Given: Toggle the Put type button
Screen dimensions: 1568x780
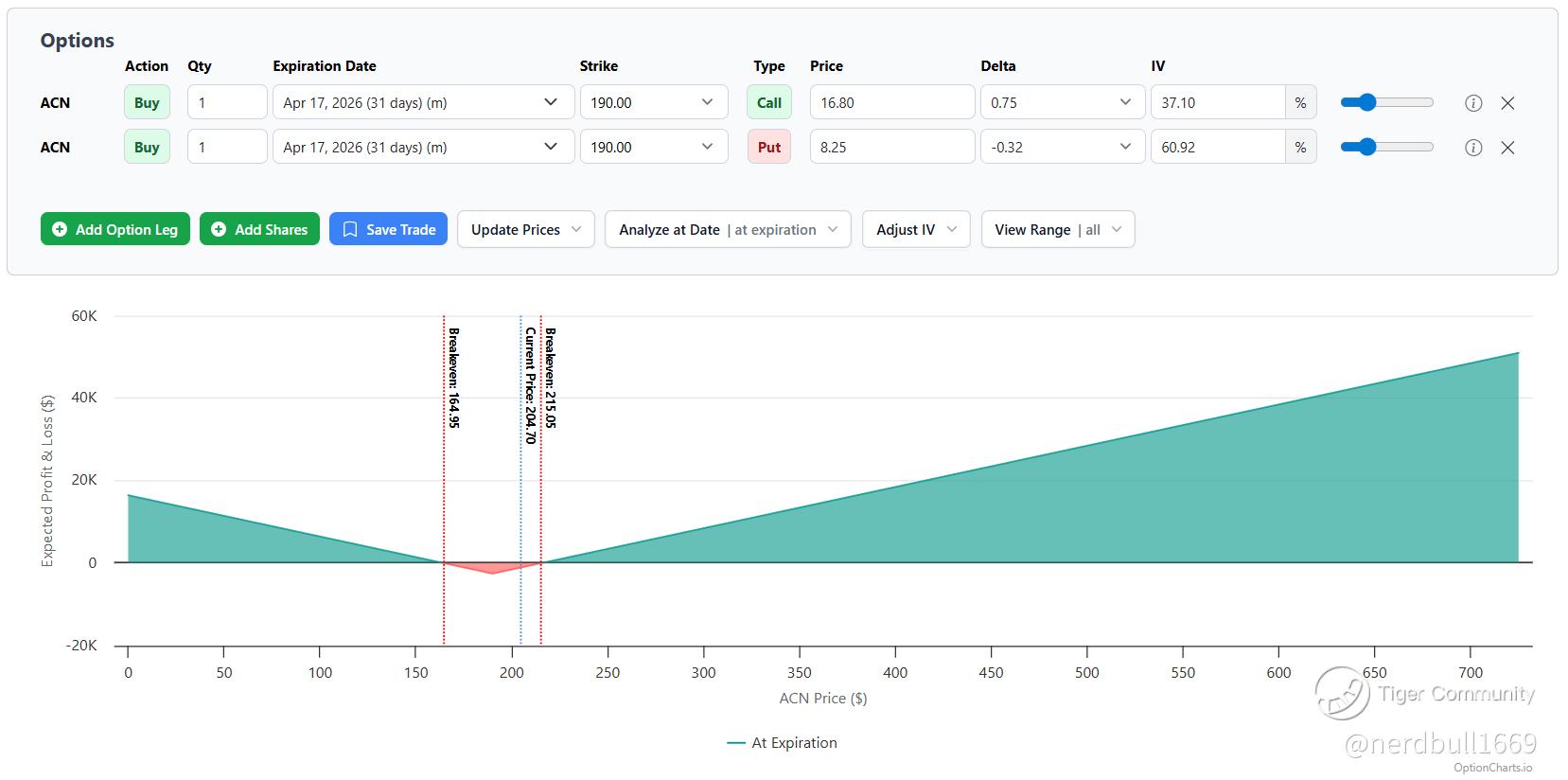Looking at the screenshot, I should (768, 148).
